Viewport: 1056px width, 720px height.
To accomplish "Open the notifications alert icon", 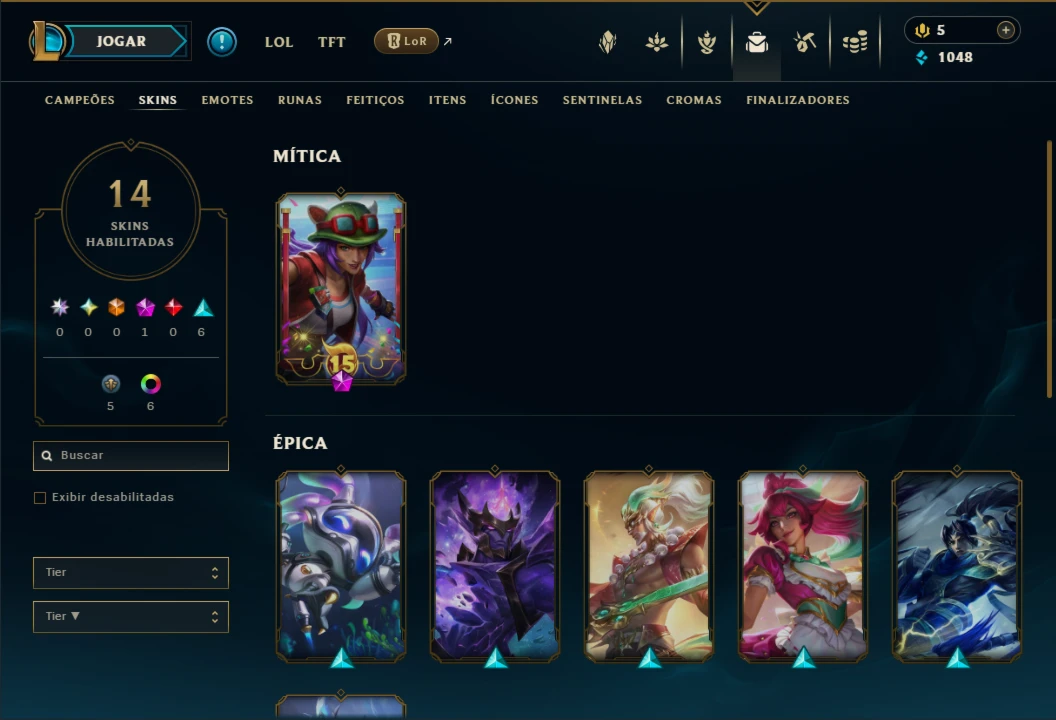I will tap(222, 42).
